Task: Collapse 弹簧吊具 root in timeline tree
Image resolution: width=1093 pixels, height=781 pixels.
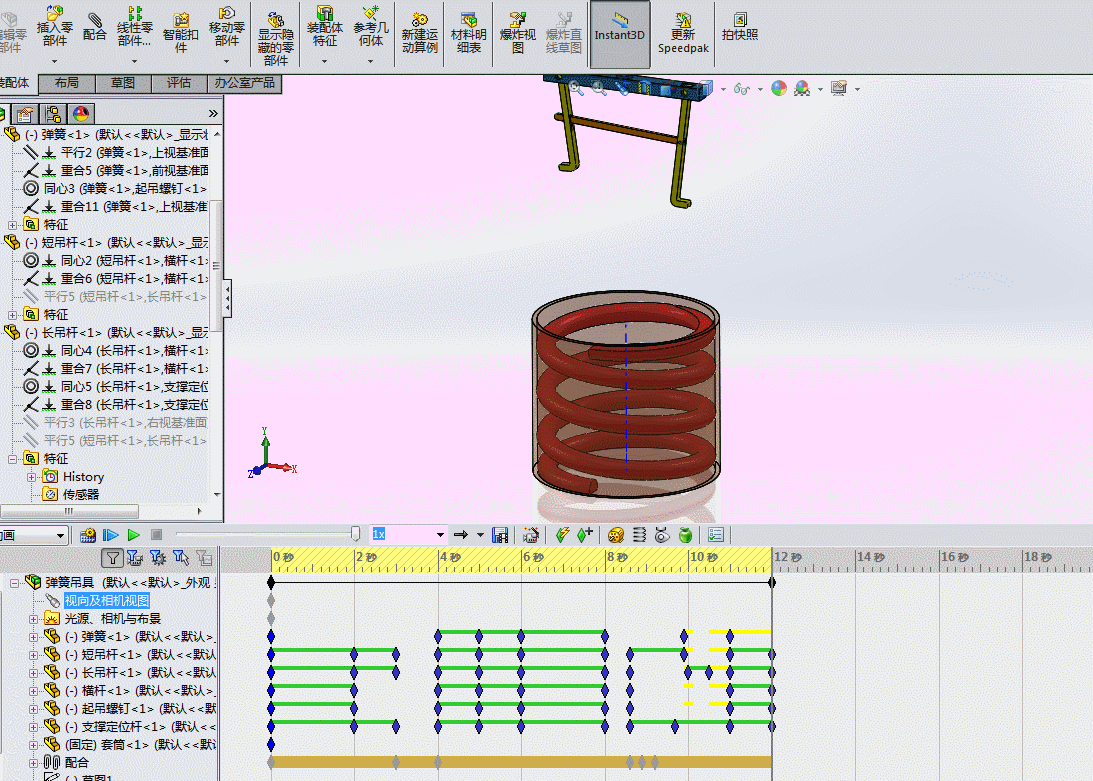Action: pos(14,582)
